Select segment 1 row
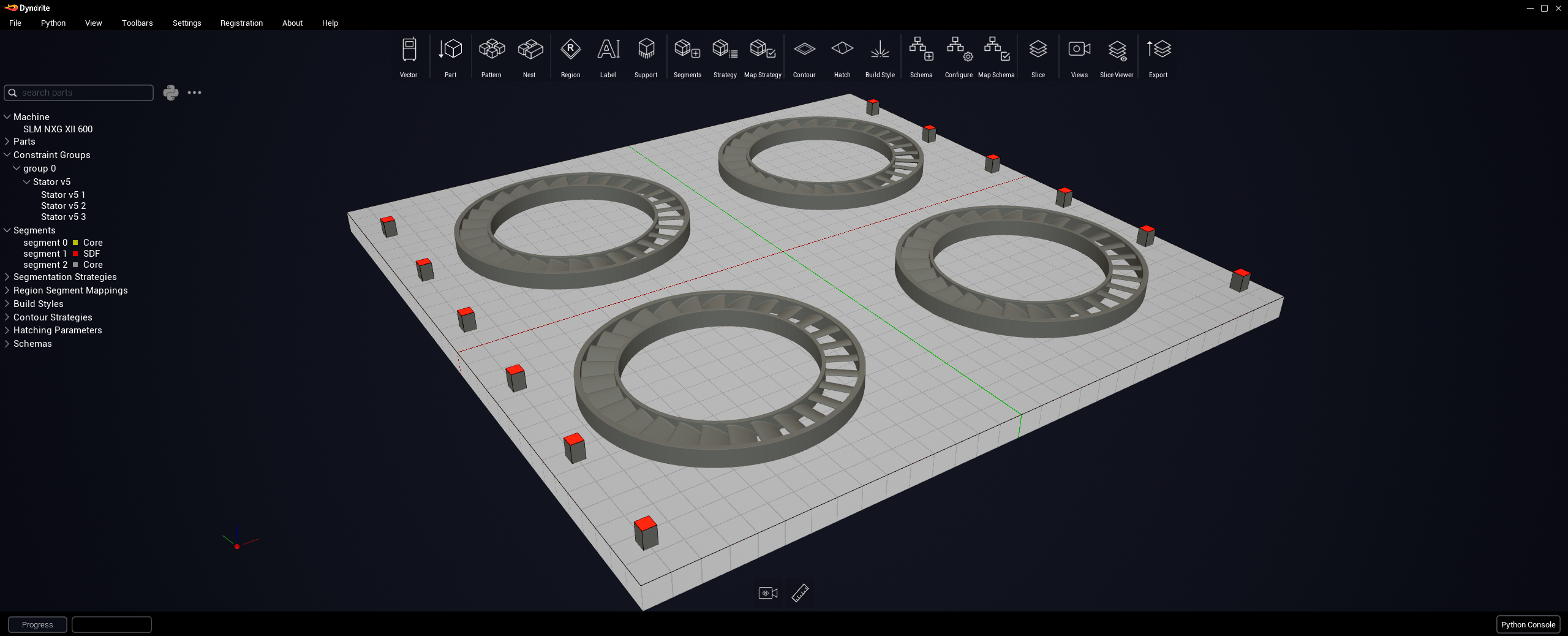1568x636 pixels. 61,254
